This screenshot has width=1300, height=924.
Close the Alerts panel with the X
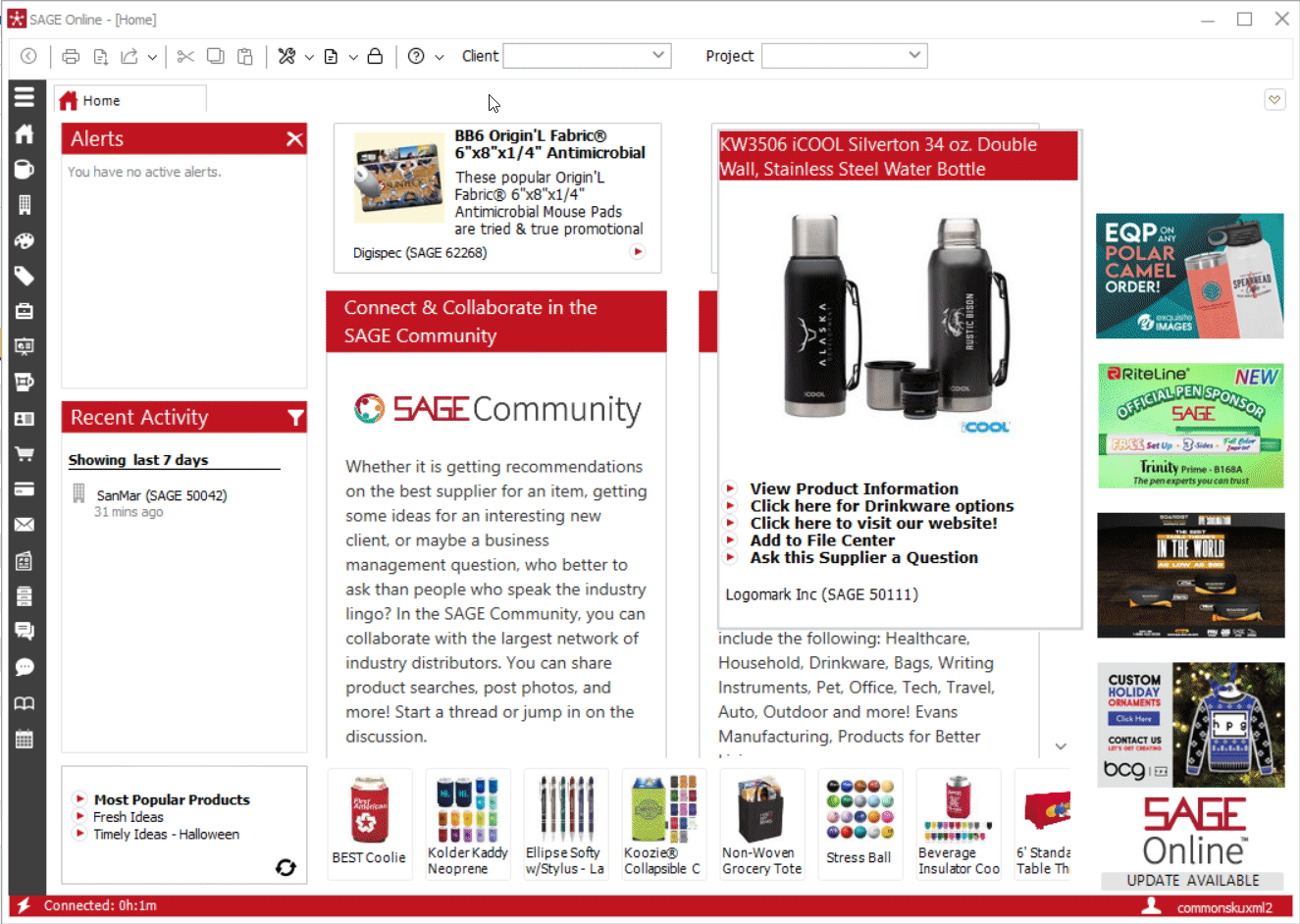click(x=294, y=139)
